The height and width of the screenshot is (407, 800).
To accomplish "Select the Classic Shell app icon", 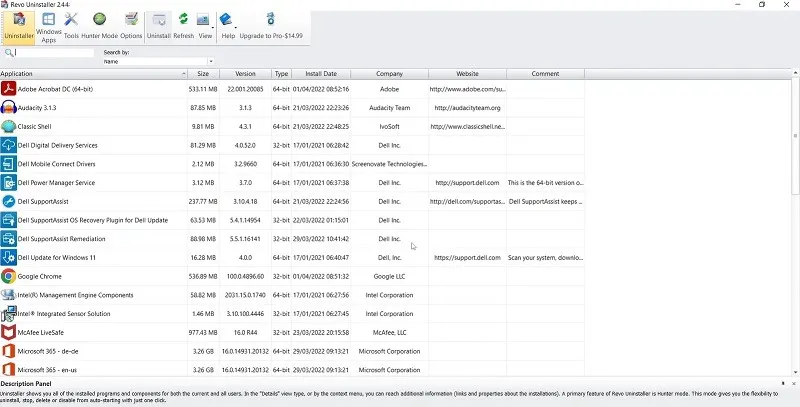I will point(9,126).
